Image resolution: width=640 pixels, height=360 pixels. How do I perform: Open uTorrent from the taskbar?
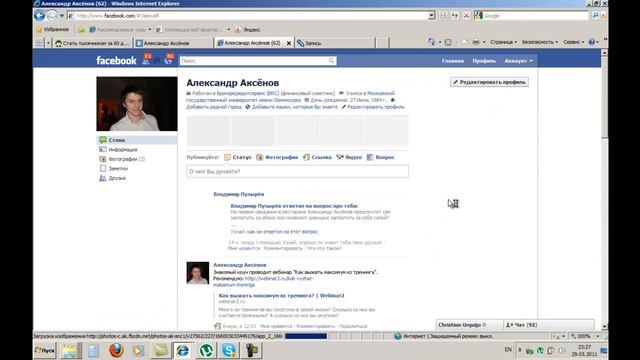207,350
